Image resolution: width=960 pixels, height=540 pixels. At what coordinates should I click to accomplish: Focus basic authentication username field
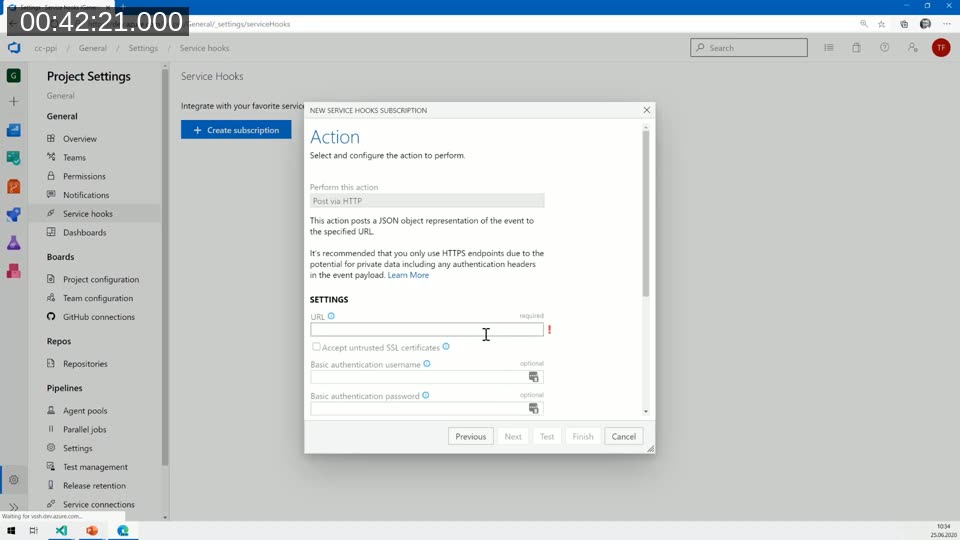(x=427, y=377)
